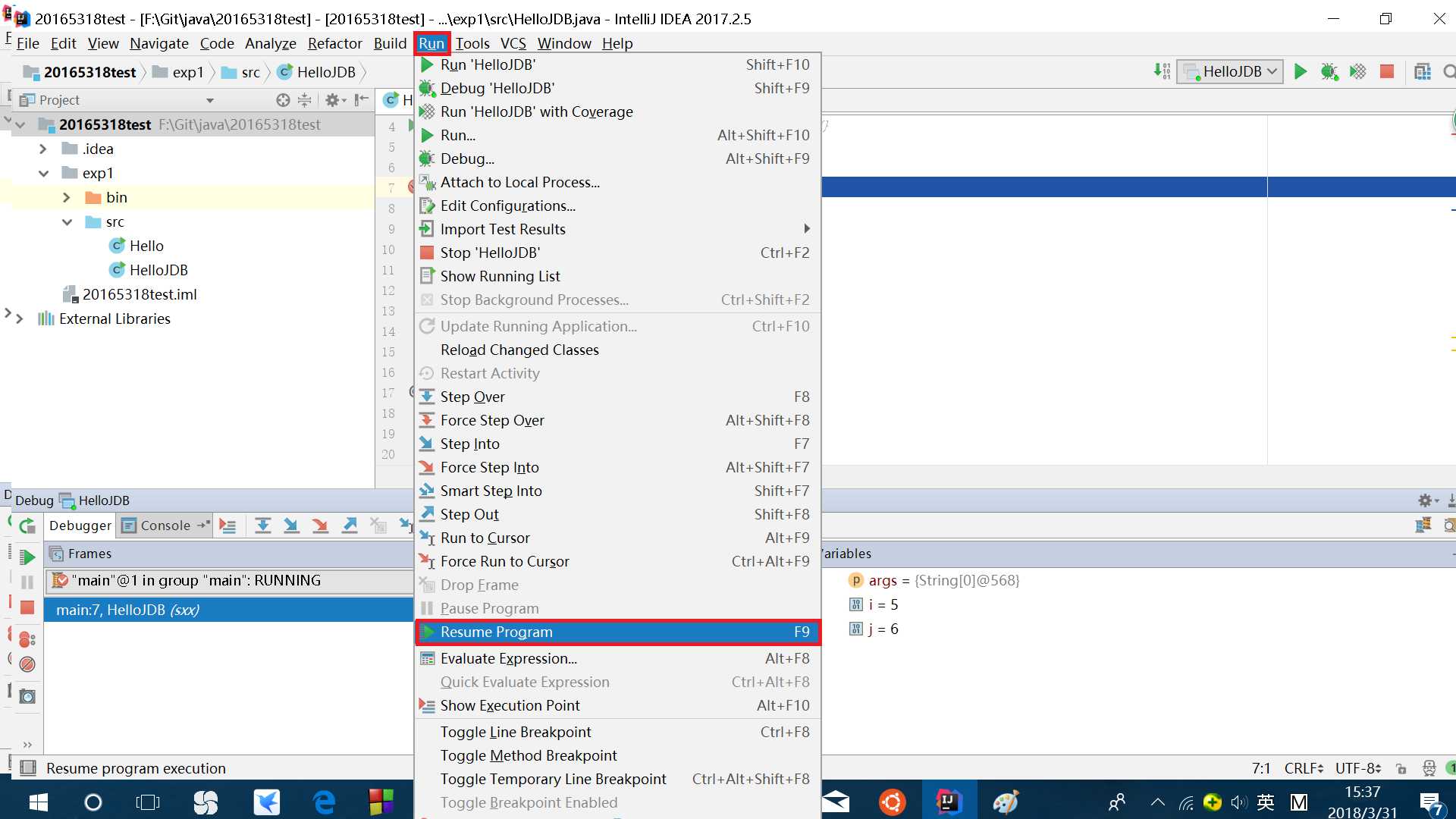
Task: Click Show Execution Point icon in debugger toolbar
Action: point(227,526)
